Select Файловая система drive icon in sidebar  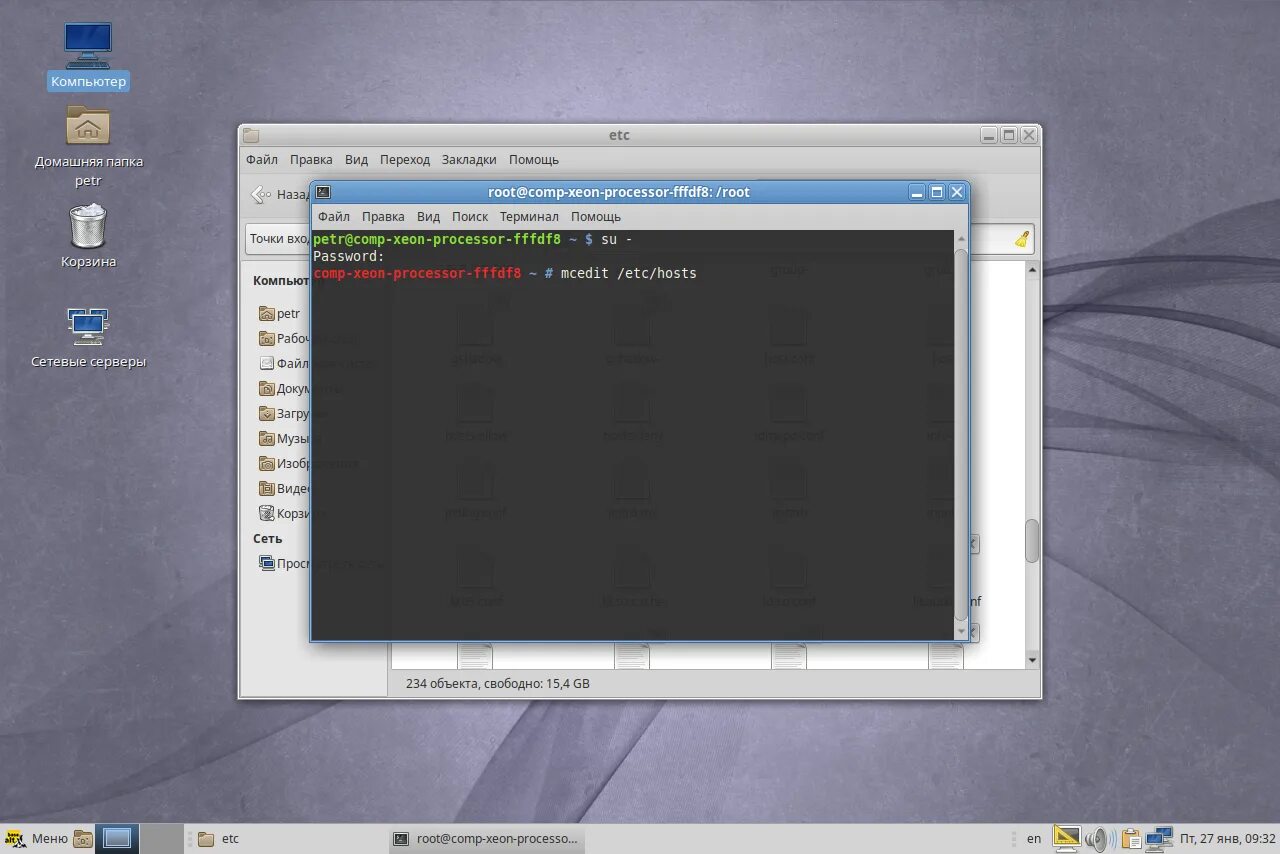pyautogui.click(x=267, y=363)
